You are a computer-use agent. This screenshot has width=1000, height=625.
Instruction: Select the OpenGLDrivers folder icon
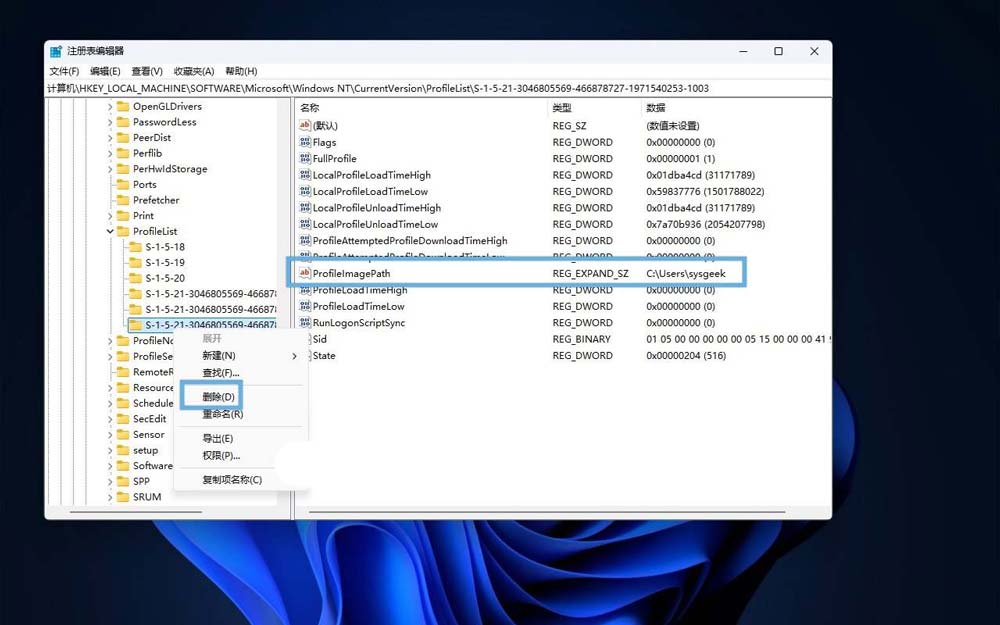tap(123, 106)
